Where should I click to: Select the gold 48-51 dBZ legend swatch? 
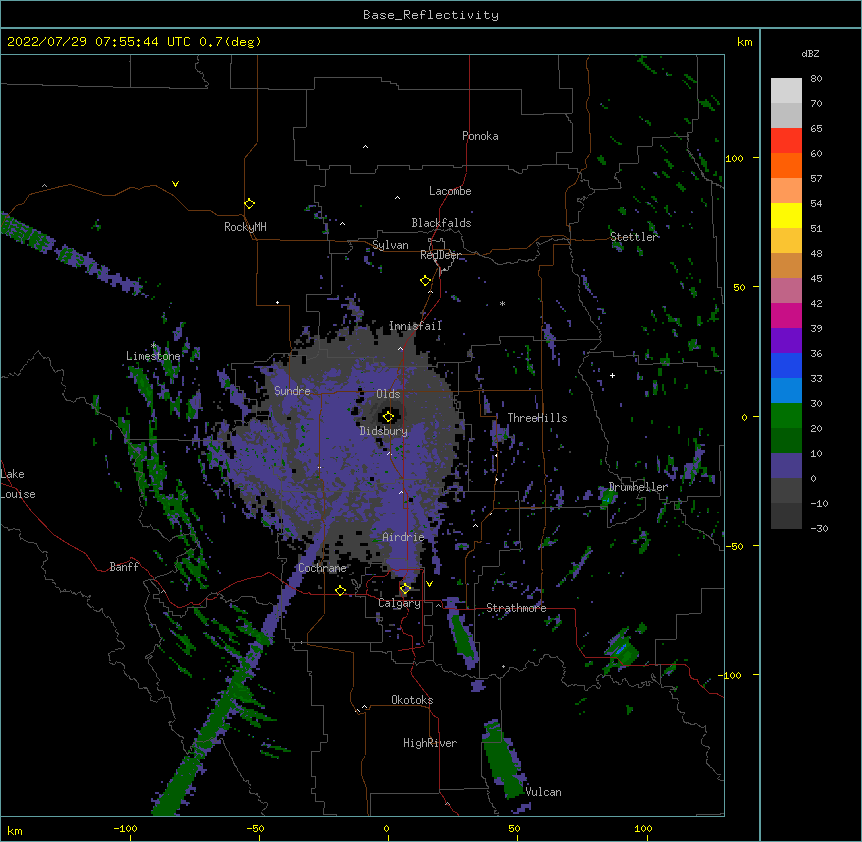pyautogui.click(x=786, y=240)
